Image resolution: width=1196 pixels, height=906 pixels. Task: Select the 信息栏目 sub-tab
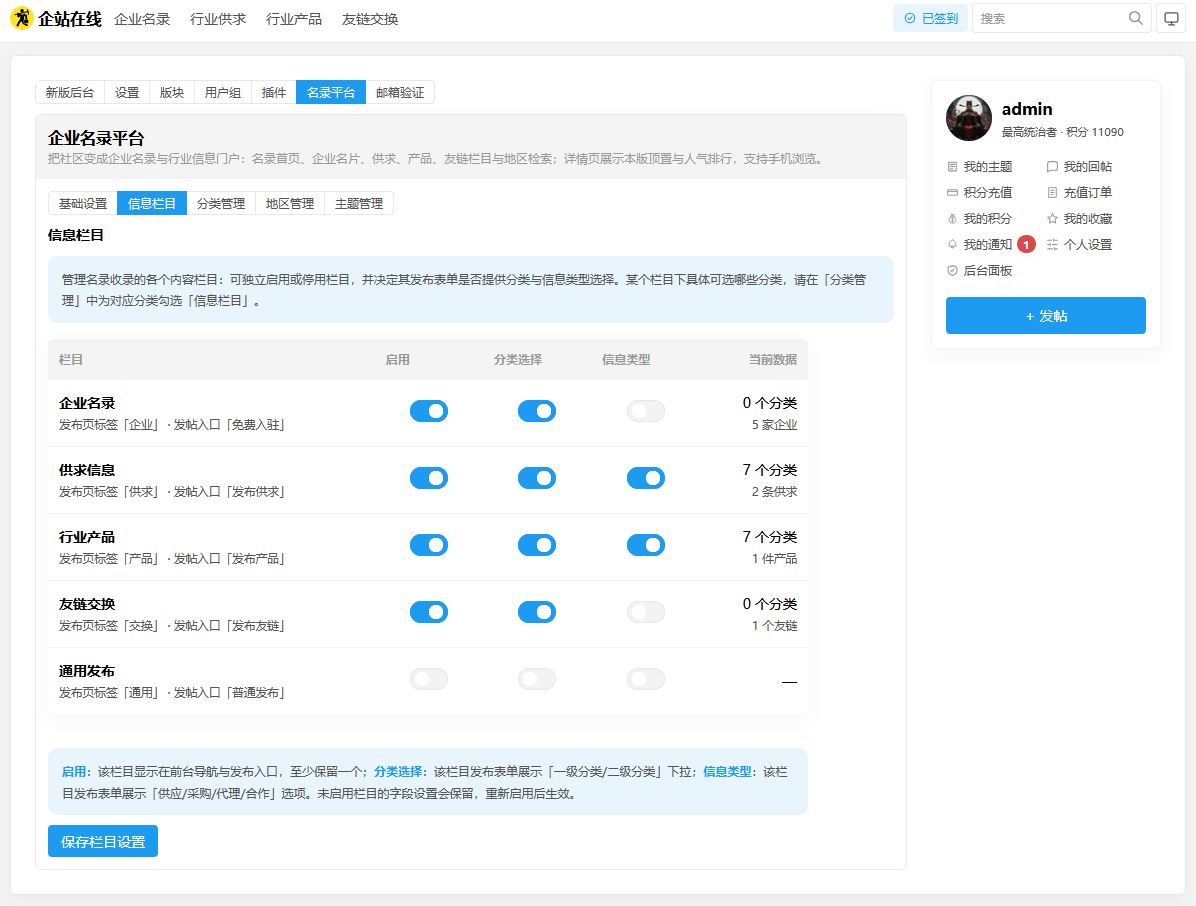[152, 204]
